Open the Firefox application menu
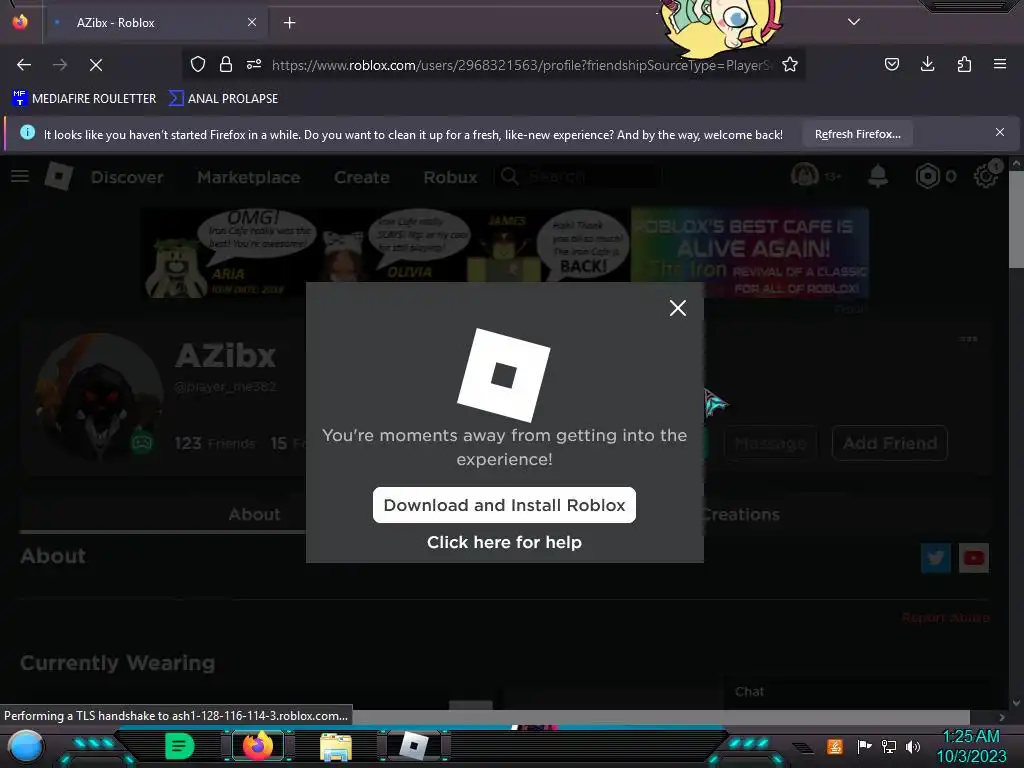The height and width of the screenshot is (768, 1024). (x=1000, y=64)
